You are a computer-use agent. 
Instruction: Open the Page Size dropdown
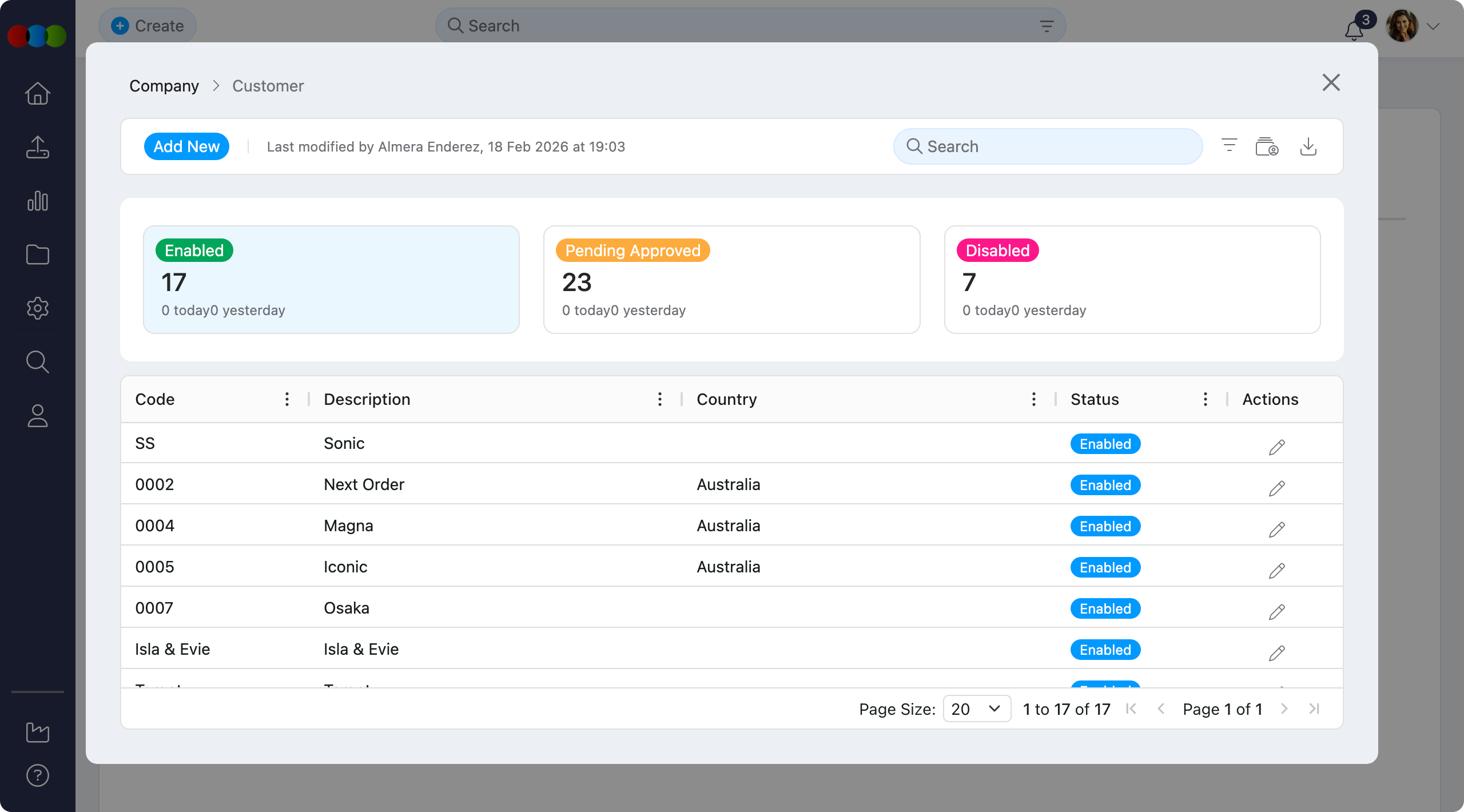coord(976,709)
